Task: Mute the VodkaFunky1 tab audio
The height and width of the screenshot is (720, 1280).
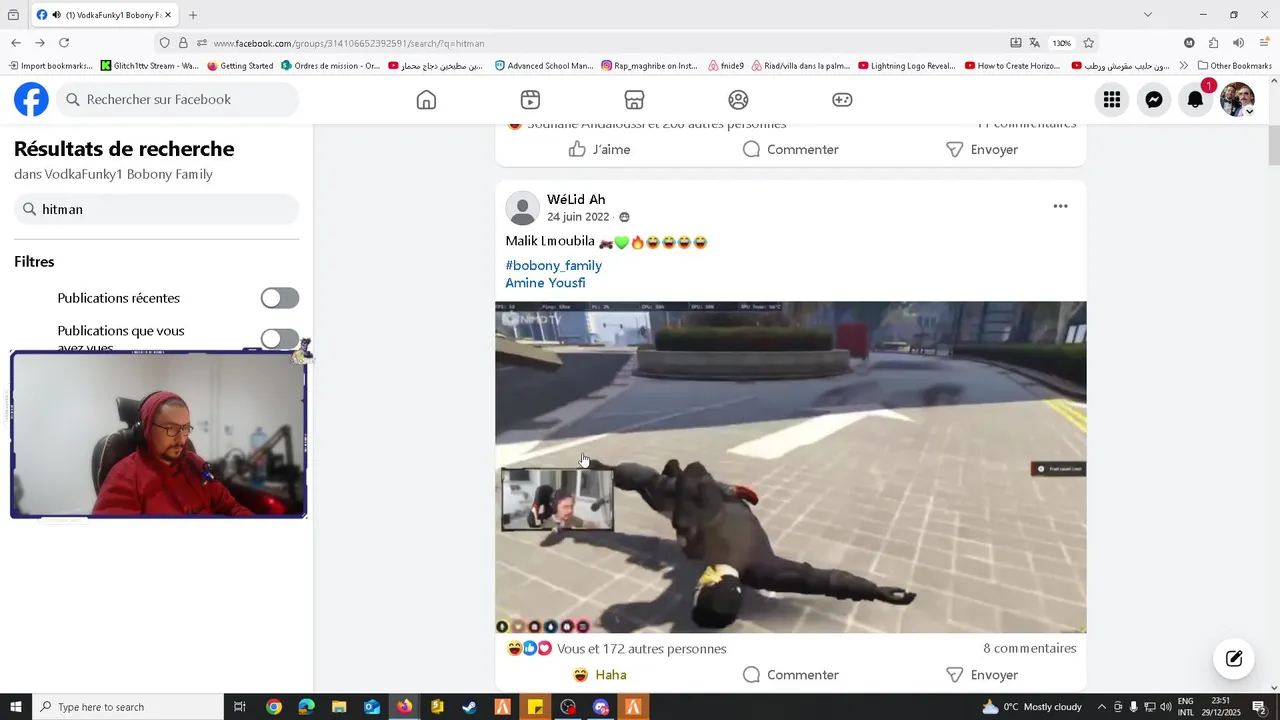Action: click(56, 15)
